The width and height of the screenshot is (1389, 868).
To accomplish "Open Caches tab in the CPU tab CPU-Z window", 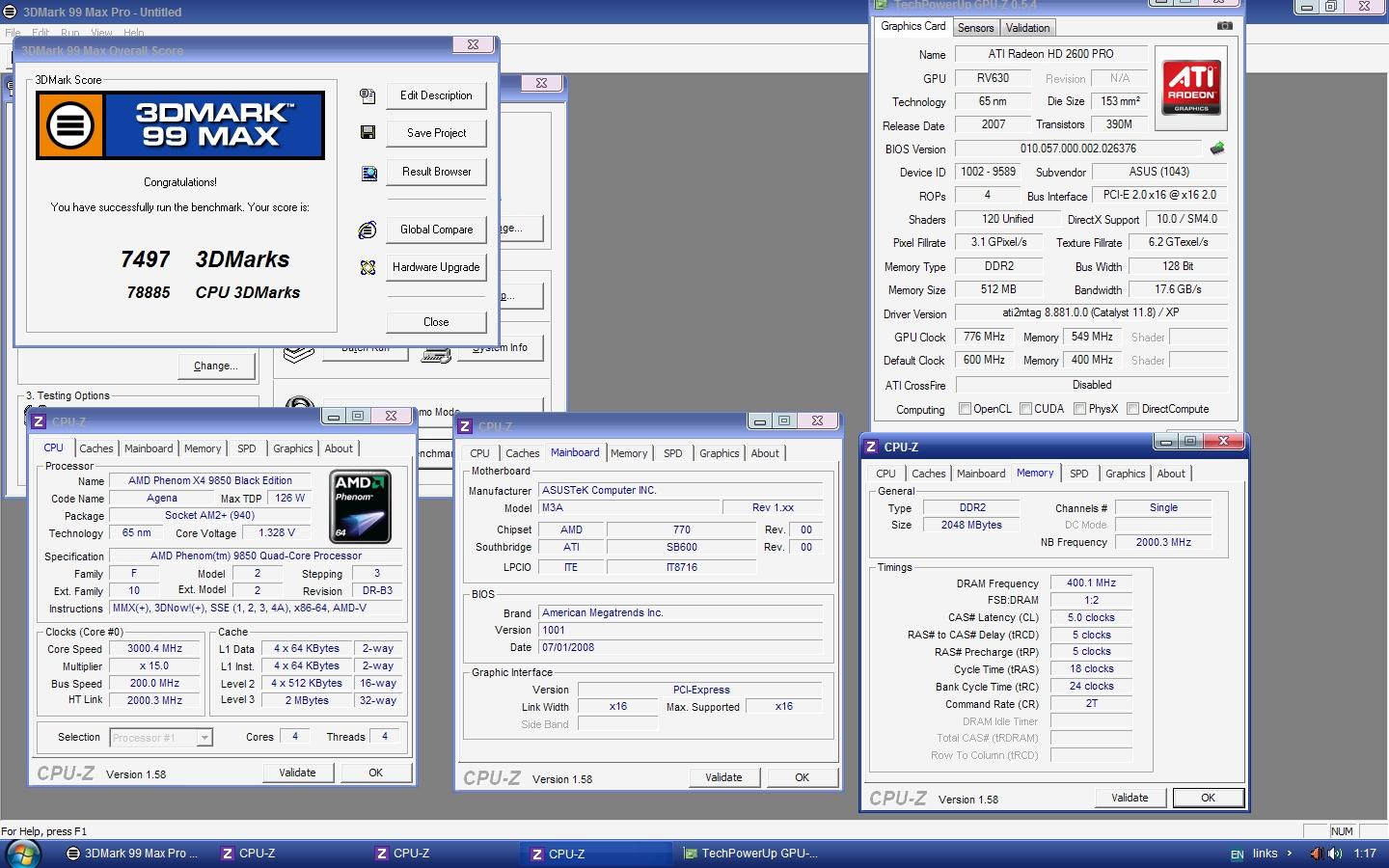I will (x=95, y=448).
